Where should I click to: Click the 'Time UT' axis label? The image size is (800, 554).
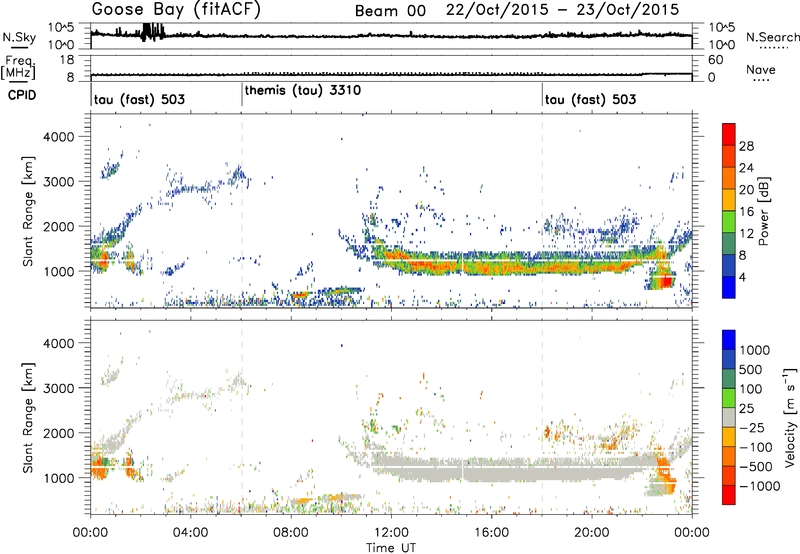tap(391, 547)
